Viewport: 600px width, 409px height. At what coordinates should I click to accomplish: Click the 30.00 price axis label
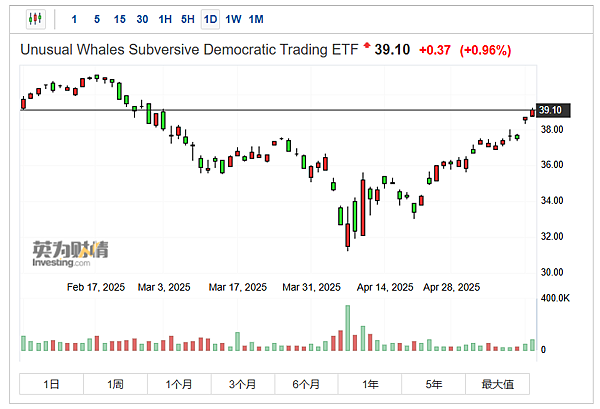(552, 272)
